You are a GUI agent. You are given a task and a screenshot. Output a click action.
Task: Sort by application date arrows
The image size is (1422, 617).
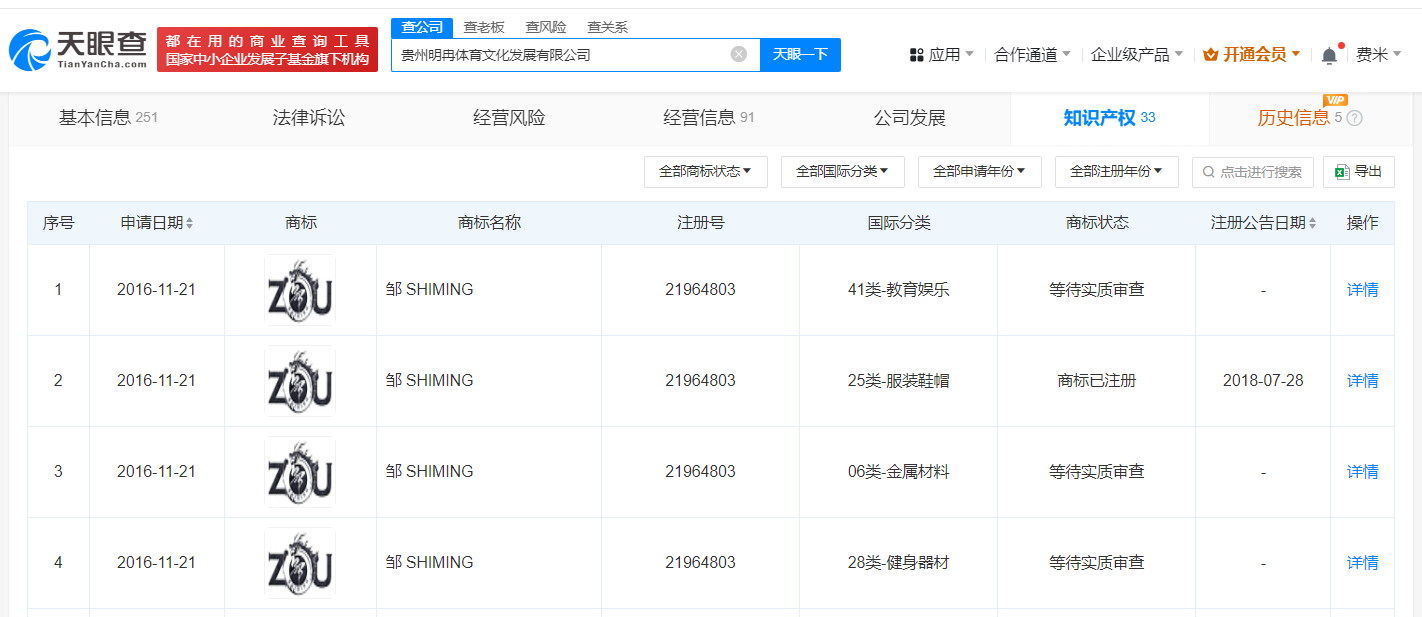[x=190, y=224]
